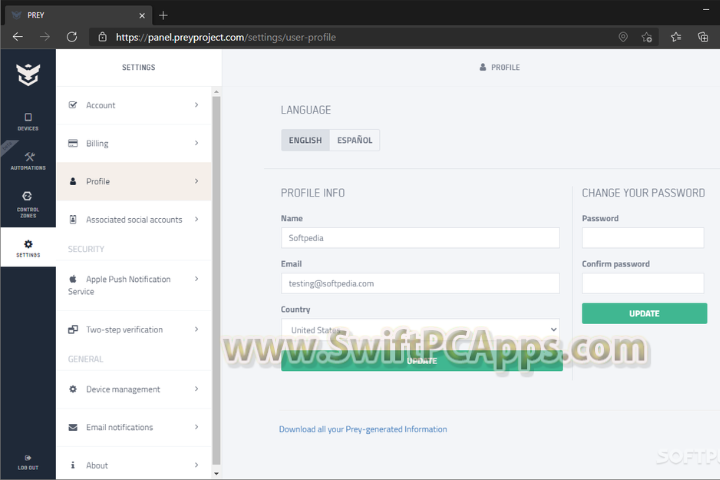Open the Devices section
Viewport: 720px width, 480px height.
pyautogui.click(x=28, y=122)
